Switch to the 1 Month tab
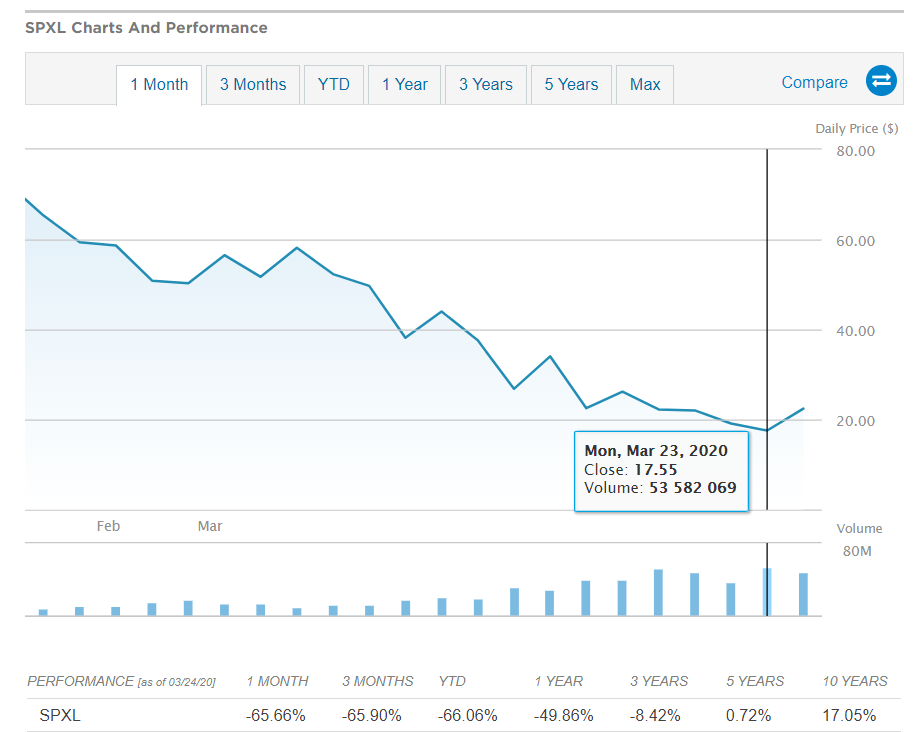This screenshot has height=732, width=917. point(158,84)
